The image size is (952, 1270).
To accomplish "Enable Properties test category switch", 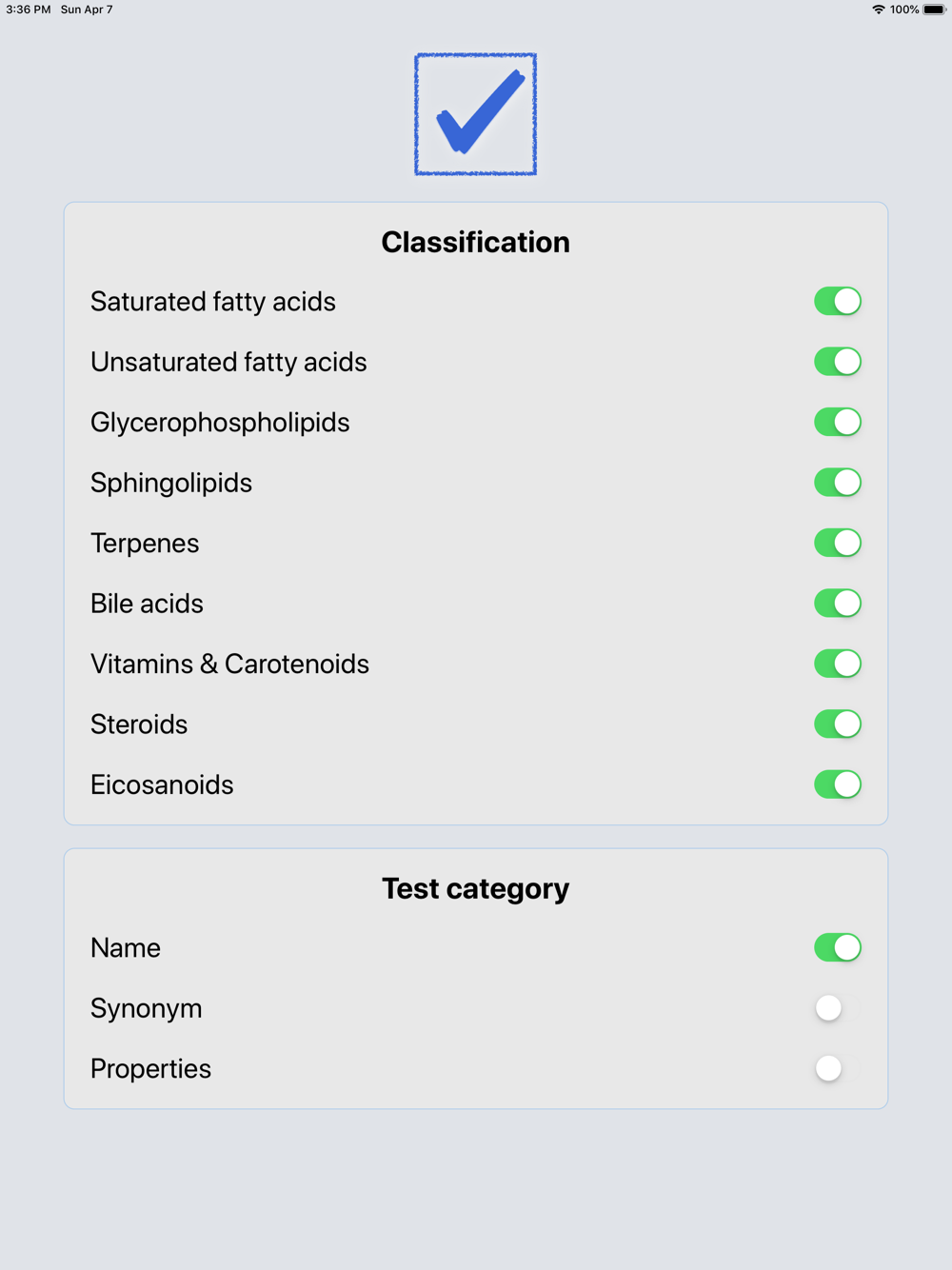I will (x=838, y=1069).
